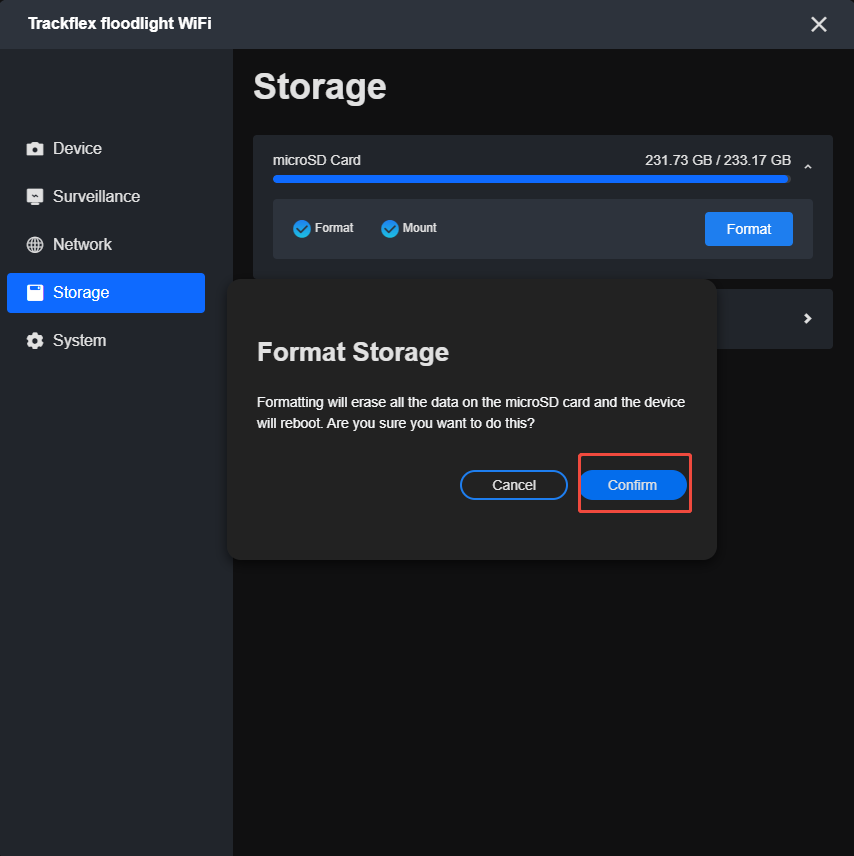Click the Mount status check icon
This screenshot has width=854, height=856.
click(x=390, y=229)
